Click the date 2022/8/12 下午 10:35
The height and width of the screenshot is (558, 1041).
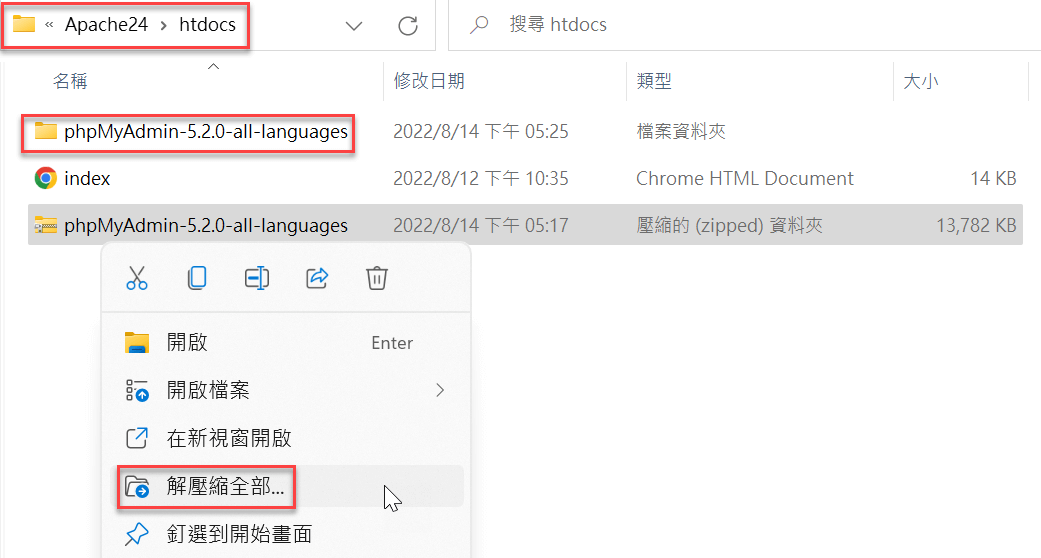coord(481,179)
